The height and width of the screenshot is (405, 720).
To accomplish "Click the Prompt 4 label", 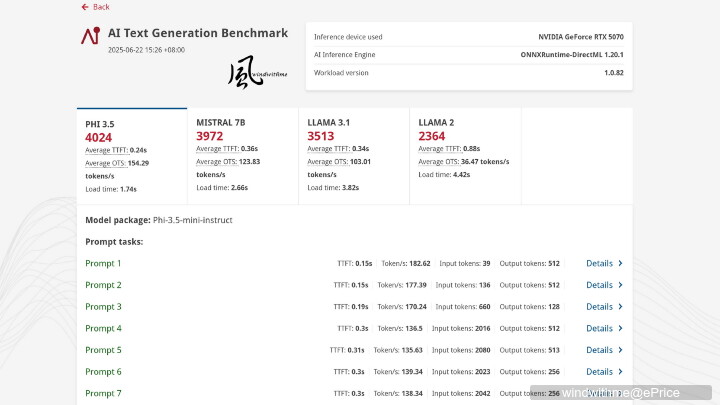I will click(x=103, y=328).
